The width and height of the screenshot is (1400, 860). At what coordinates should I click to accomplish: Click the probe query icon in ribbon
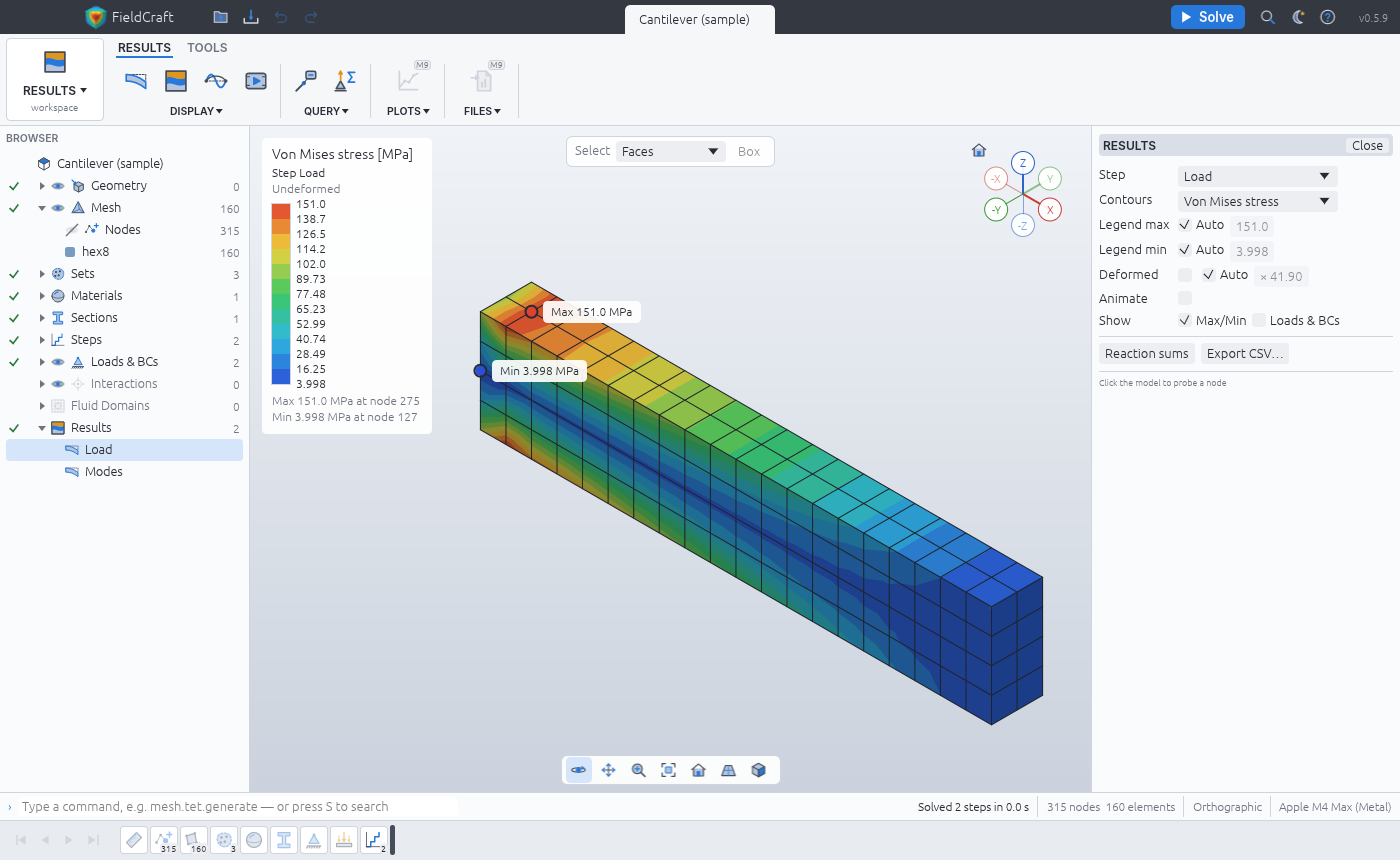306,81
